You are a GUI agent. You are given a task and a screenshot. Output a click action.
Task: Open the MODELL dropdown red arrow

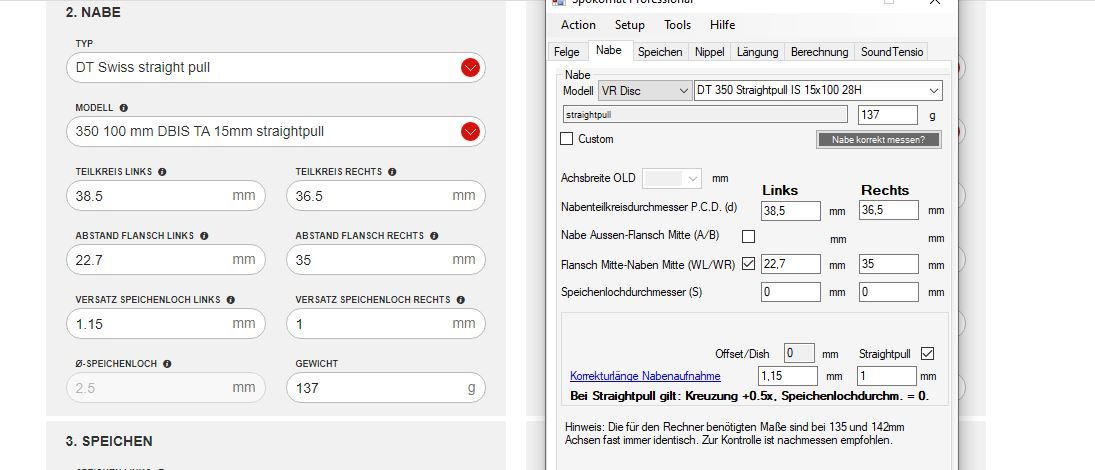click(x=470, y=131)
